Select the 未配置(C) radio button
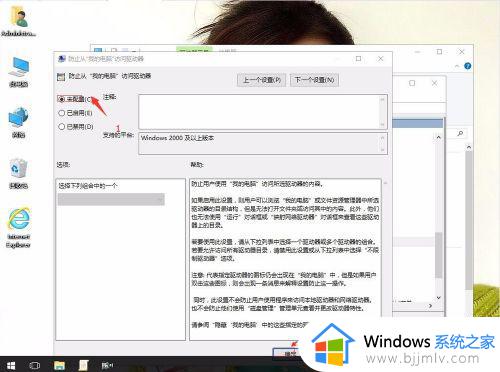Screen dimensions: 500x372 (x=61, y=99)
